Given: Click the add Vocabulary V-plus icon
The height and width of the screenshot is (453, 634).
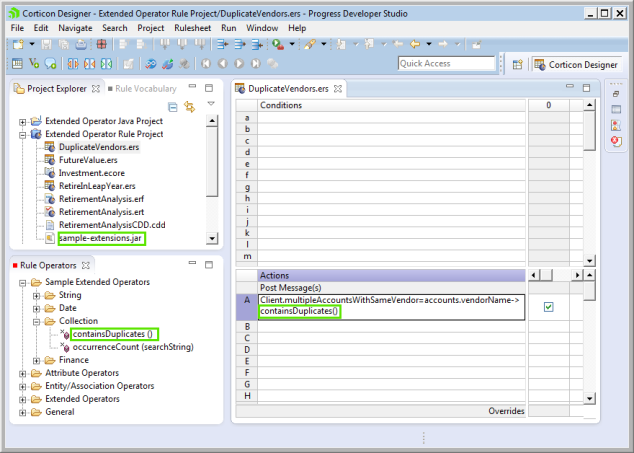Looking at the screenshot, I should [x=34, y=64].
